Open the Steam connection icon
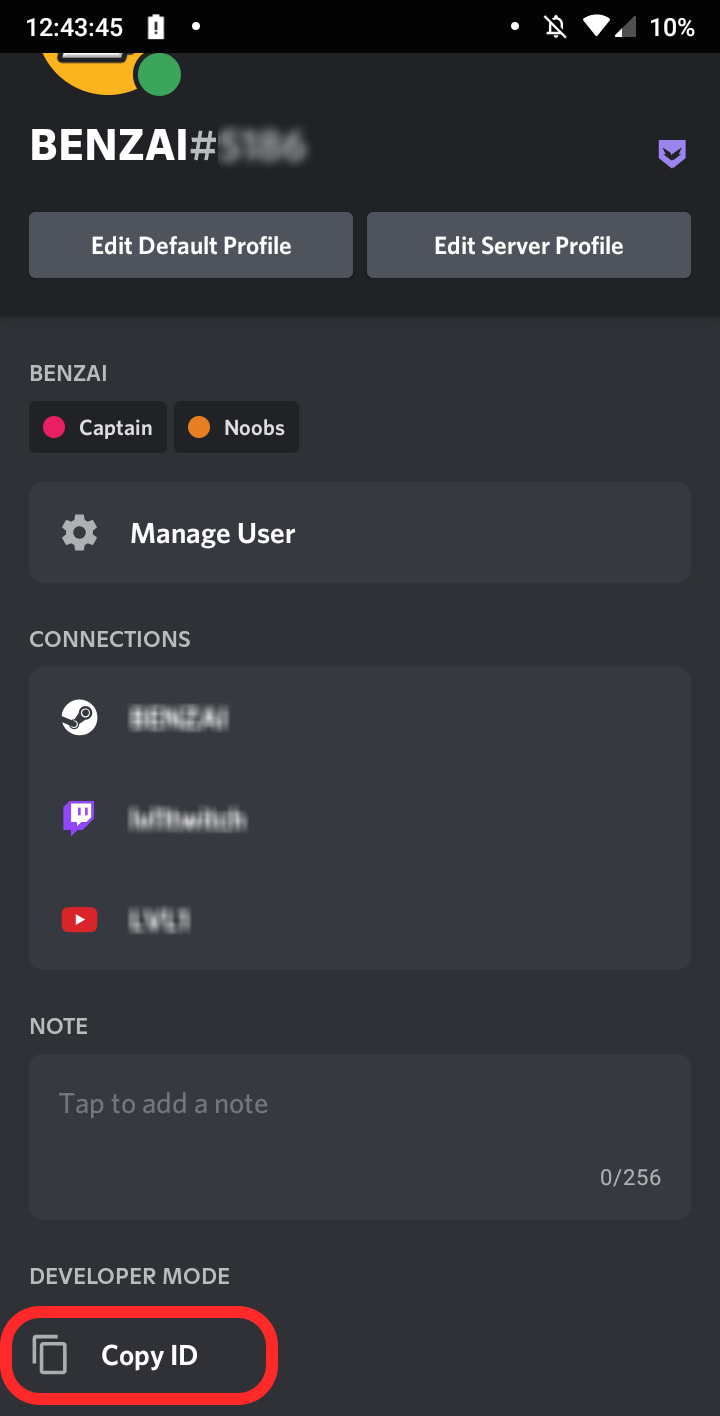This screenshot has height=1416, width=720. (x=79, y=717)
